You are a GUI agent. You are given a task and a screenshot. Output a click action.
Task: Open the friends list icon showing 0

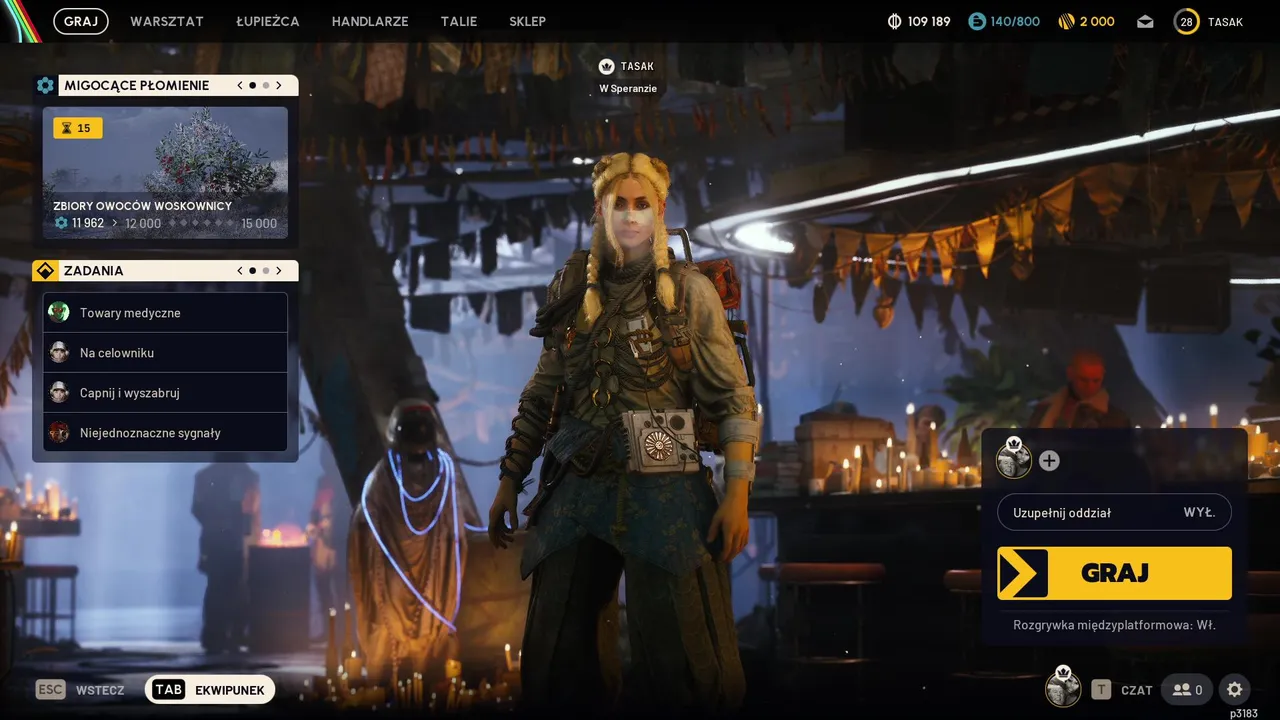(1187, 690)
